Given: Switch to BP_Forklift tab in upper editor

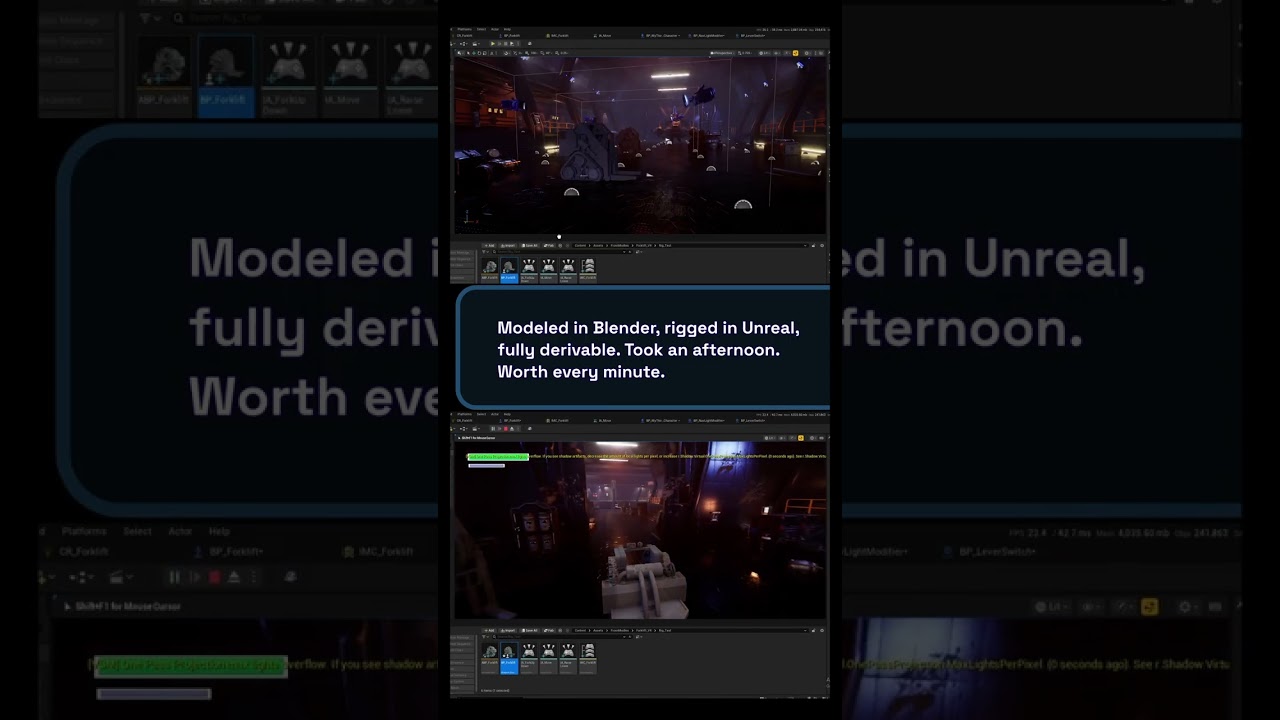Looking at the screenshot, I should click(x=513, y=35).
